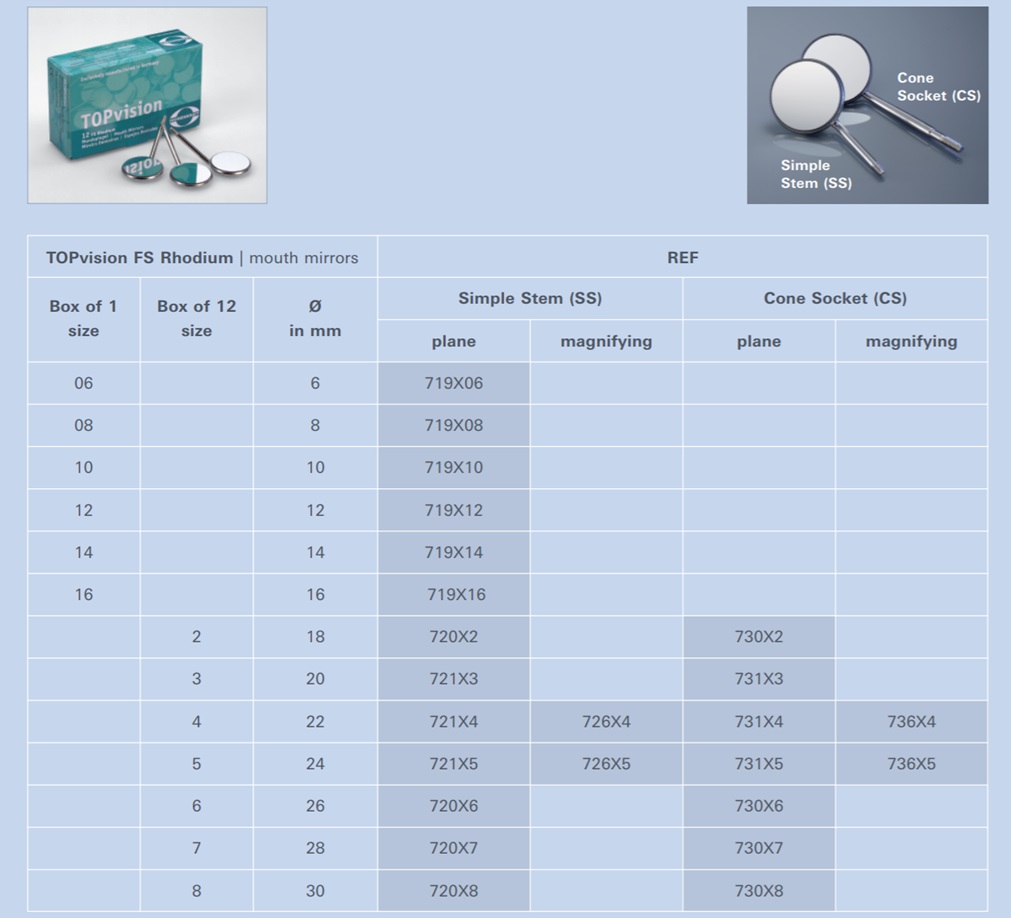Click the 28 mm diameter value

(315, 848)
